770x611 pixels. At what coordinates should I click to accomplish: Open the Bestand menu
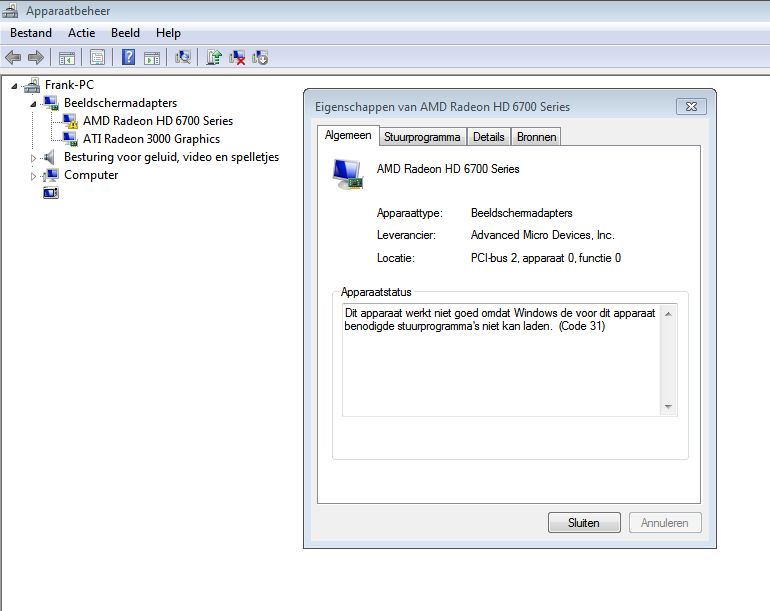pyautogui.click(x=31, y=33)
